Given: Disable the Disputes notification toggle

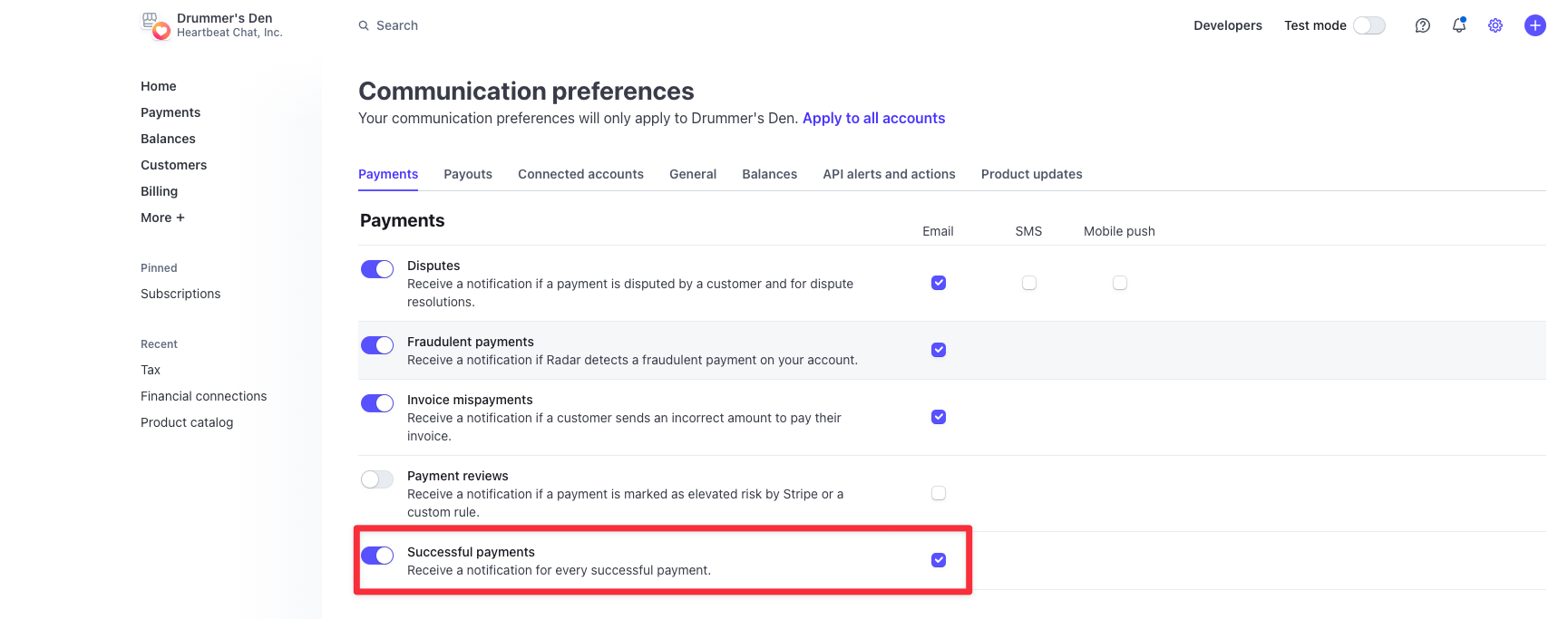Looking at the screenshot, I should click(x=377, y=269).
